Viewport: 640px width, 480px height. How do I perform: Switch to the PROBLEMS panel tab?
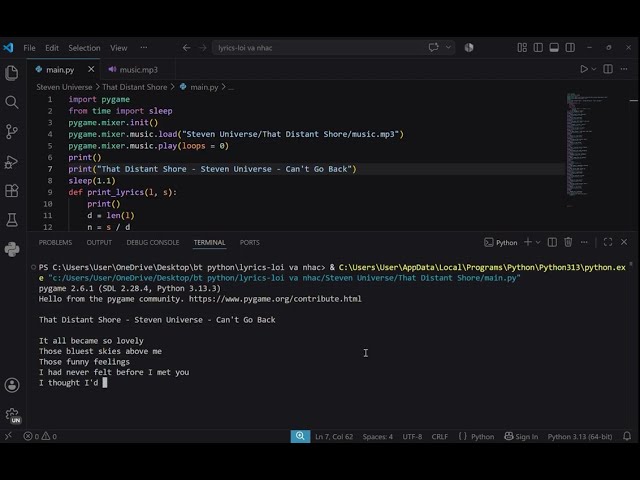click(x=55, y=242)
